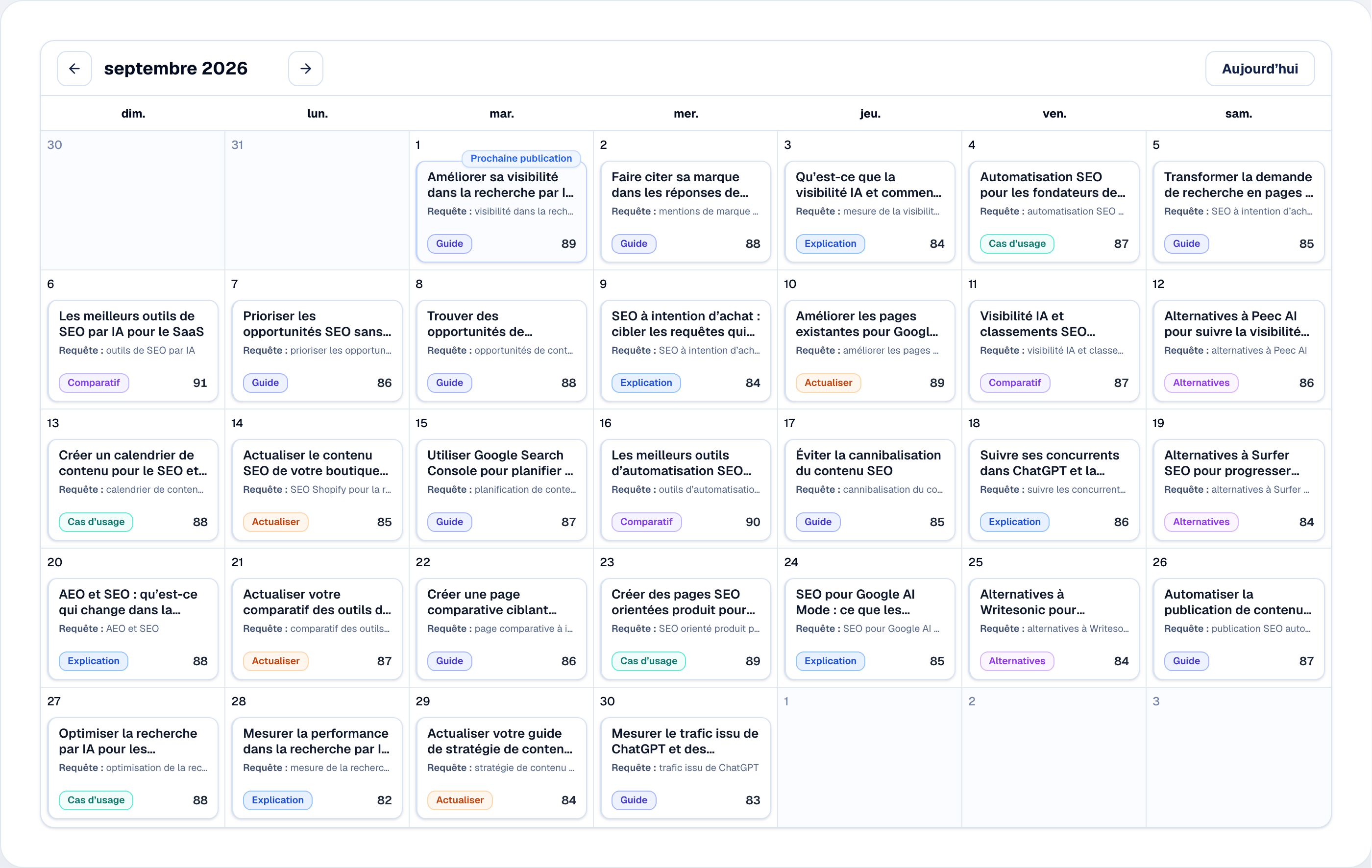The height and width of the screenshot is (868, 1372).
Task: Click 'Requête : alternatives à Peec AI' text
Action: click(1235, 350)
